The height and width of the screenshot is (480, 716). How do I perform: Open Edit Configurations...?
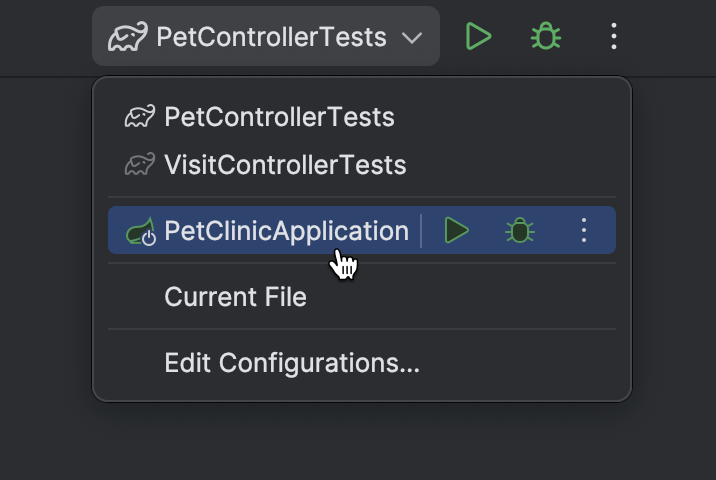pos(292,363)
